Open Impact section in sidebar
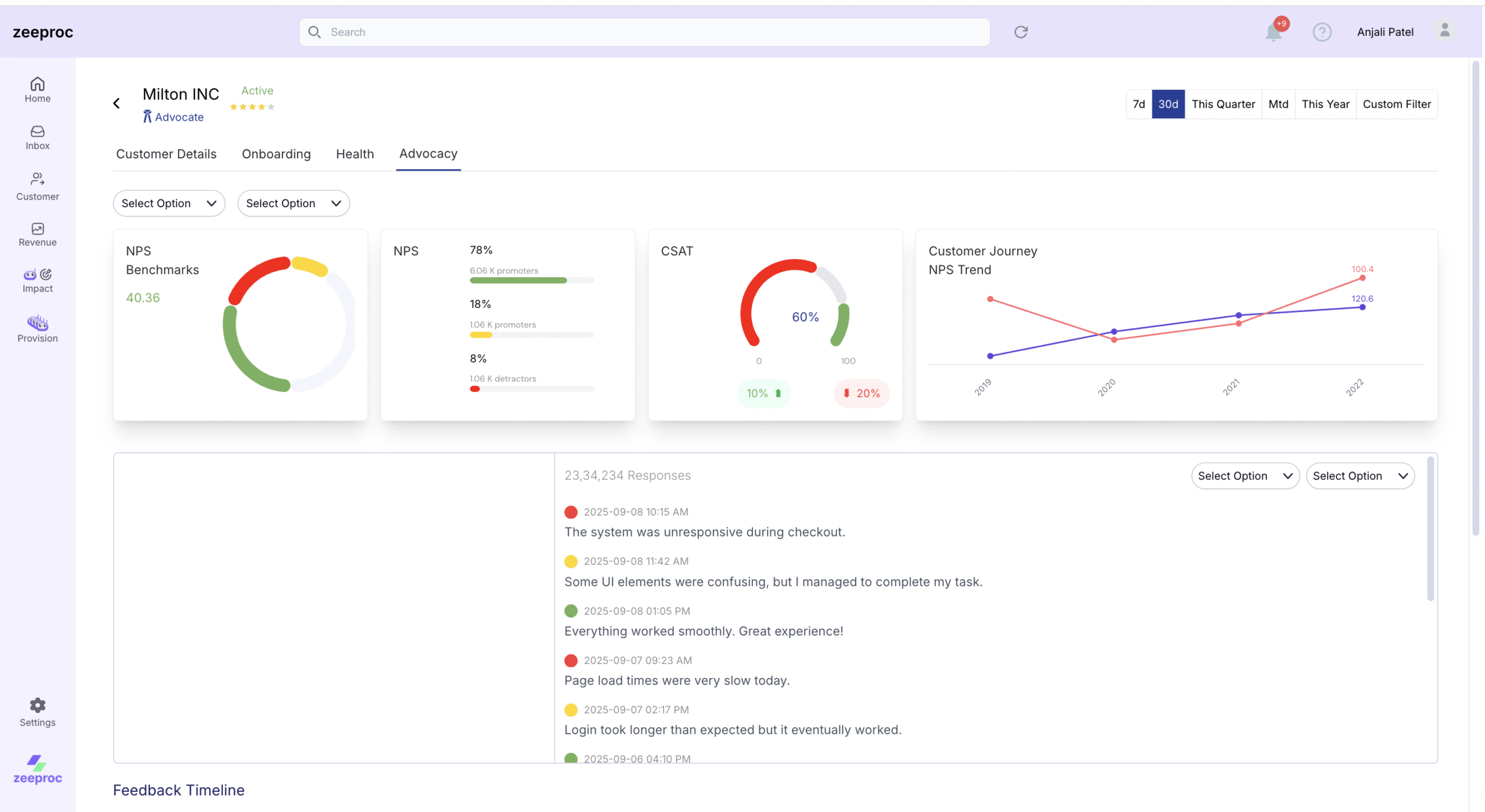 coord(37,281)
